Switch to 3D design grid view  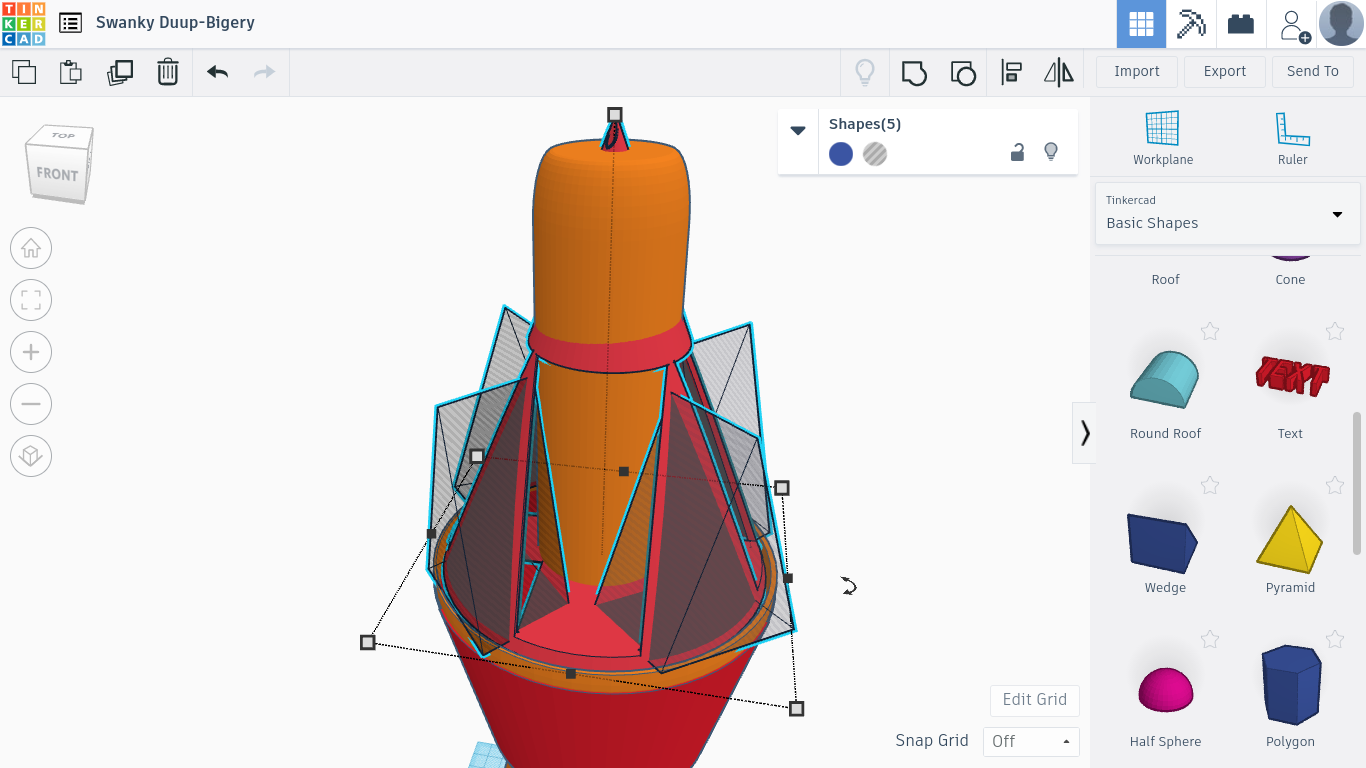(1141, 24)
